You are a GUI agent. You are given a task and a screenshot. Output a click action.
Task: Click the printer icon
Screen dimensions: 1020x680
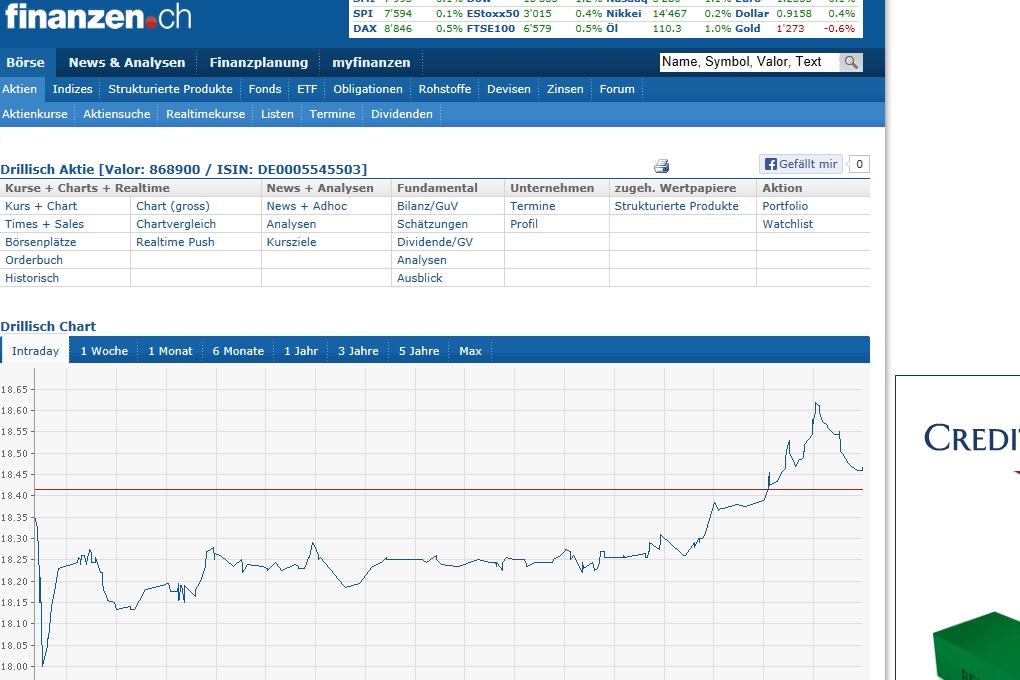coord(661,166)
